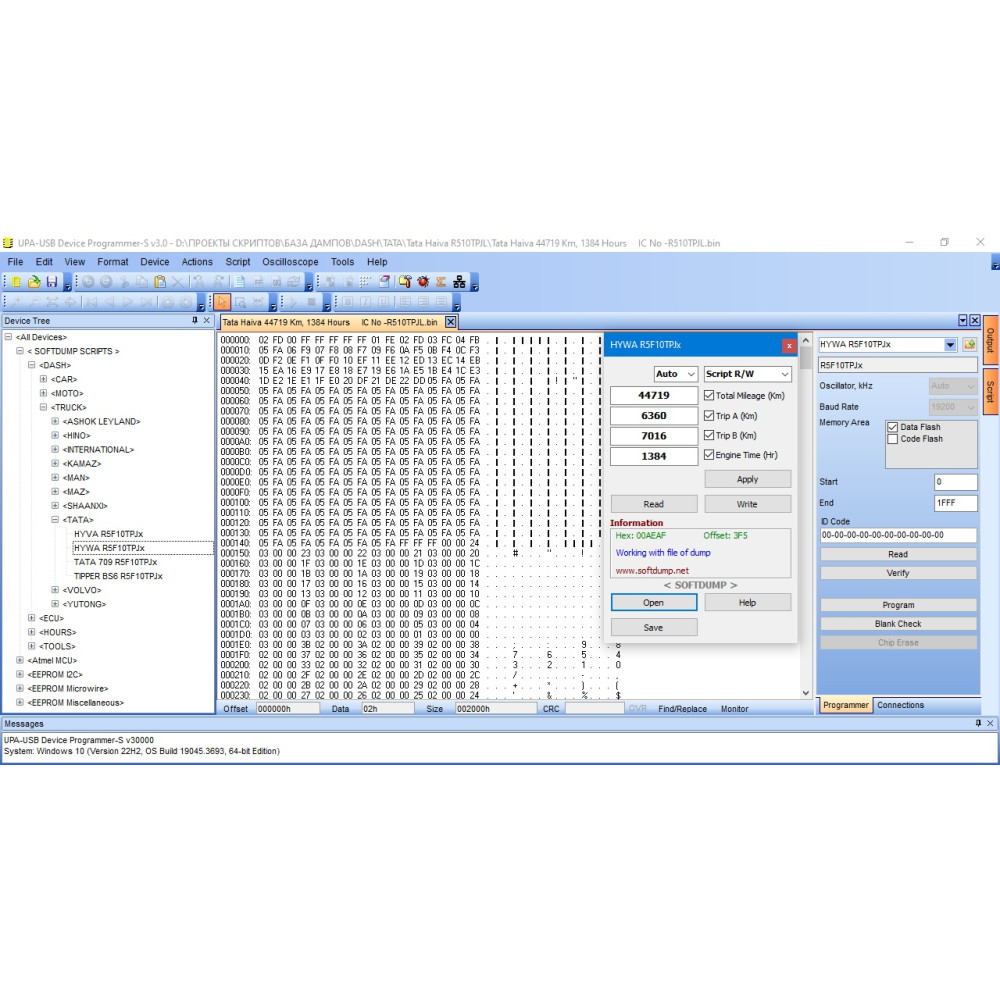
Task: Expand the <Atmel MCU> tree node
Action: pyautogui.click(x=20, y=660)
